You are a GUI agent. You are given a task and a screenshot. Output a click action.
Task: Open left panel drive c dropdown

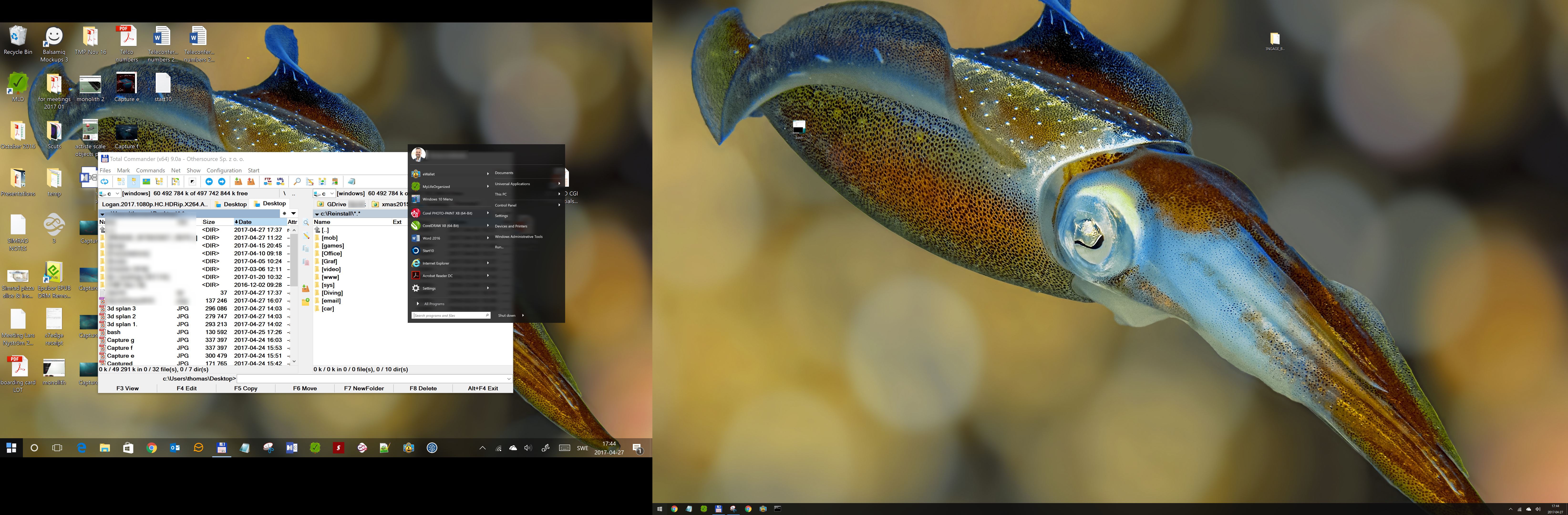[110, 194]
